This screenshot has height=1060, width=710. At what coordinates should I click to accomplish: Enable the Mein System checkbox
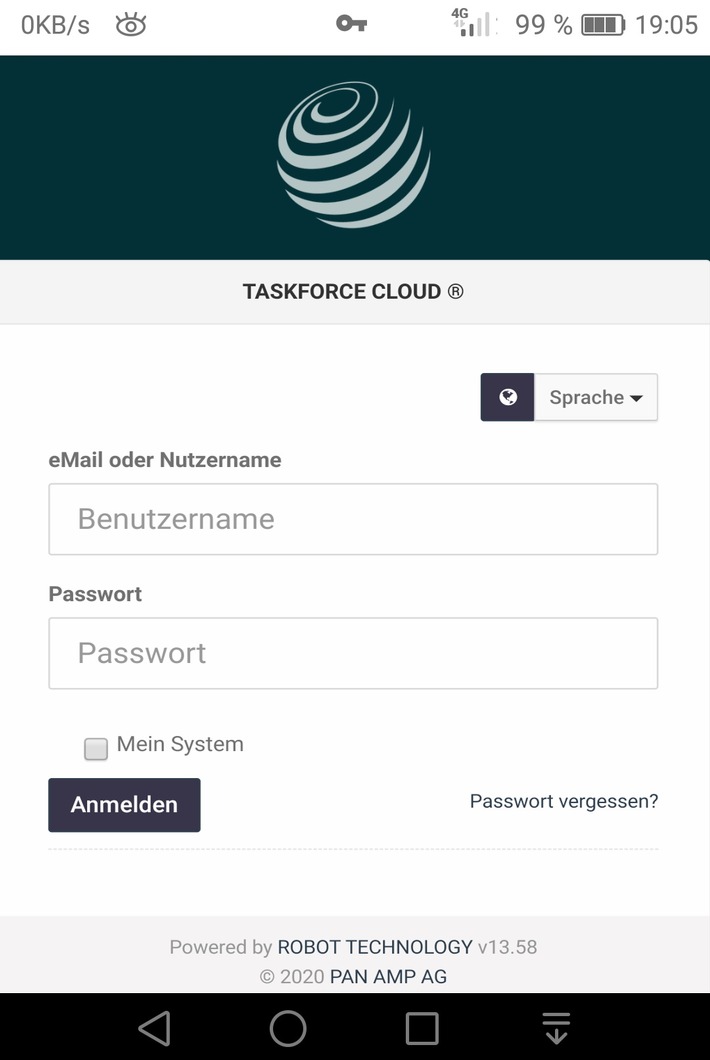(x=96, y=748)
